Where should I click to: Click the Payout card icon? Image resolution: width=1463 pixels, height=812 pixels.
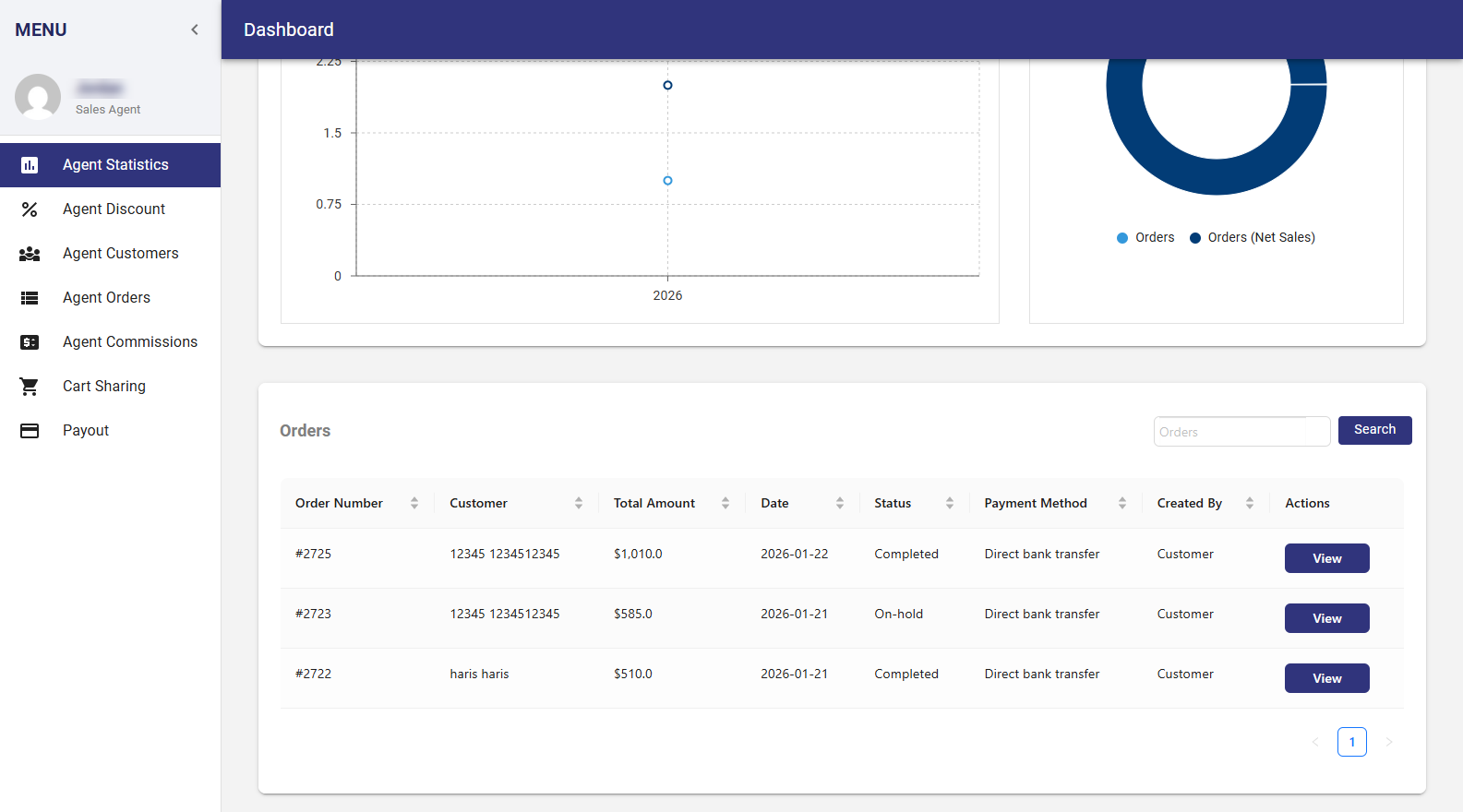tap(30, 431)
